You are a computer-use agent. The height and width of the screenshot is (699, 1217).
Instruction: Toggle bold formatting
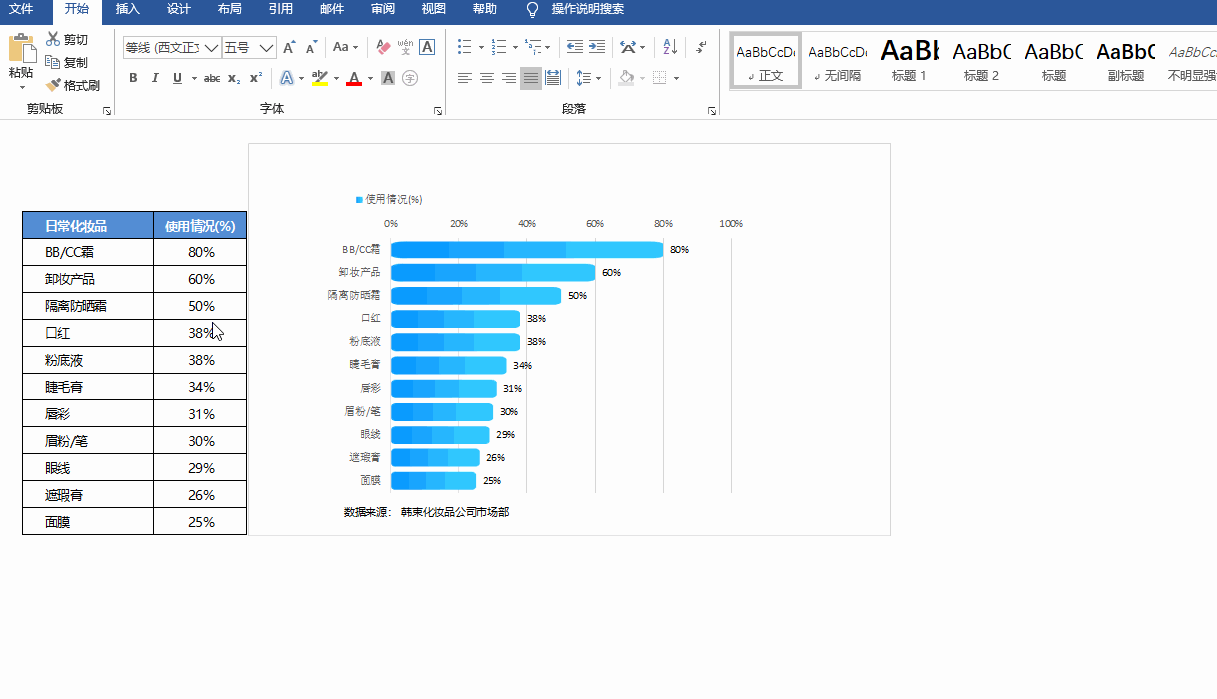pos(133,77)
